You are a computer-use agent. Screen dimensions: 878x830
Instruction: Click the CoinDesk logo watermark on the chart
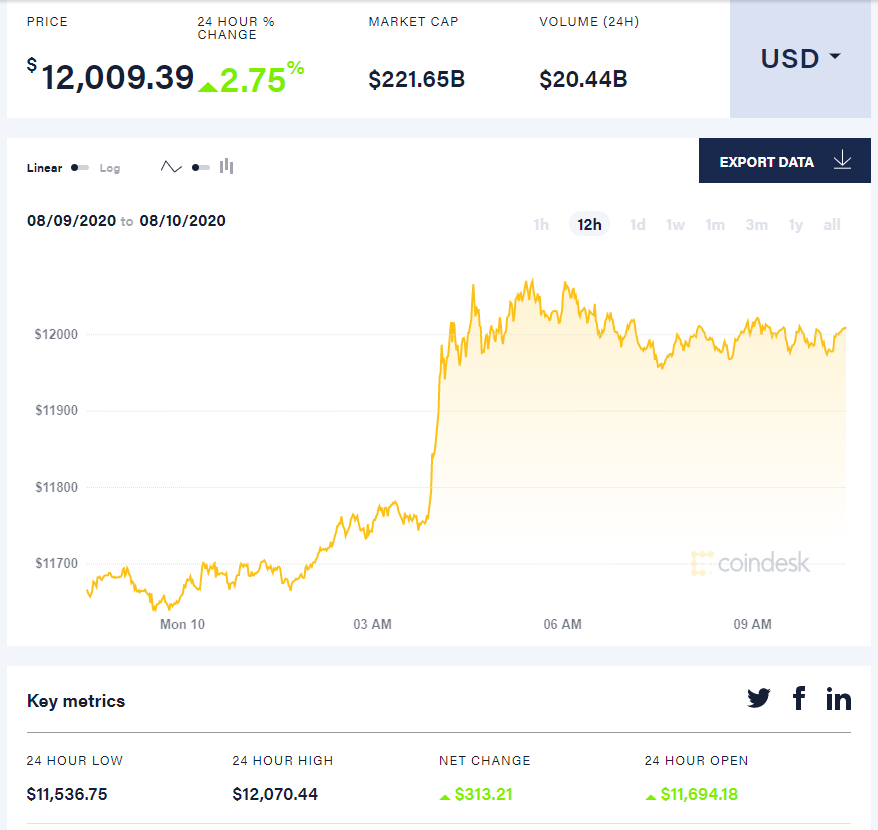[x=752, y=564]
